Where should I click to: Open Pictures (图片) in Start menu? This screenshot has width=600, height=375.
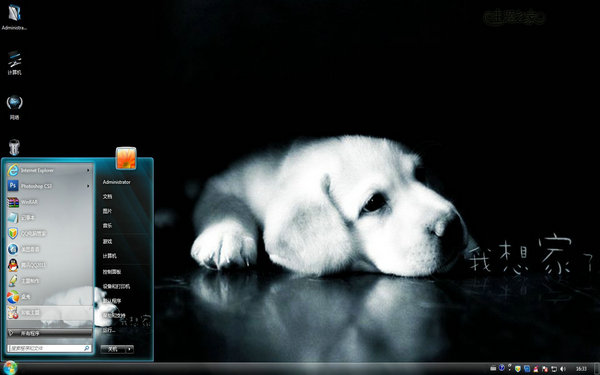[108, 211]
